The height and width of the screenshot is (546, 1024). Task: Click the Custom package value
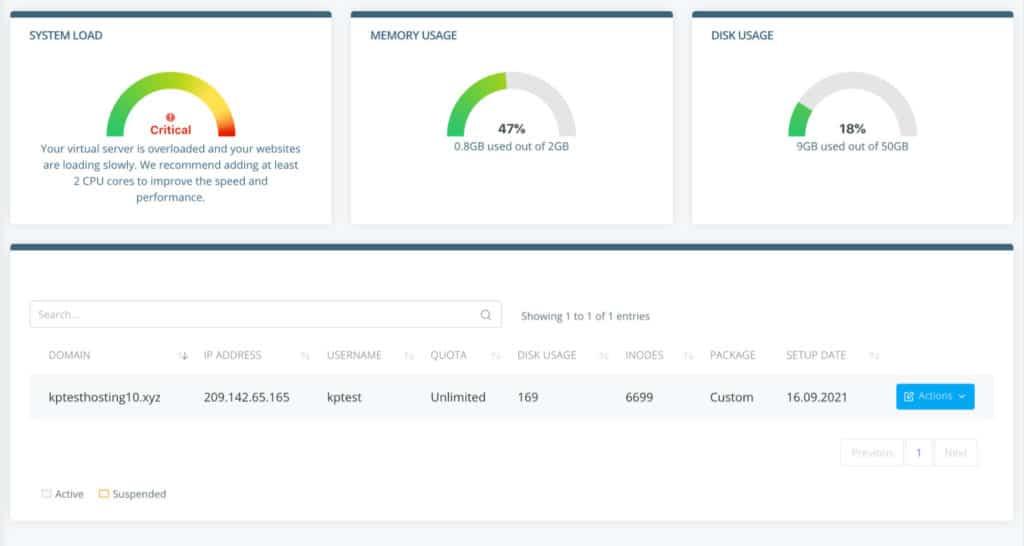(731, 397)
